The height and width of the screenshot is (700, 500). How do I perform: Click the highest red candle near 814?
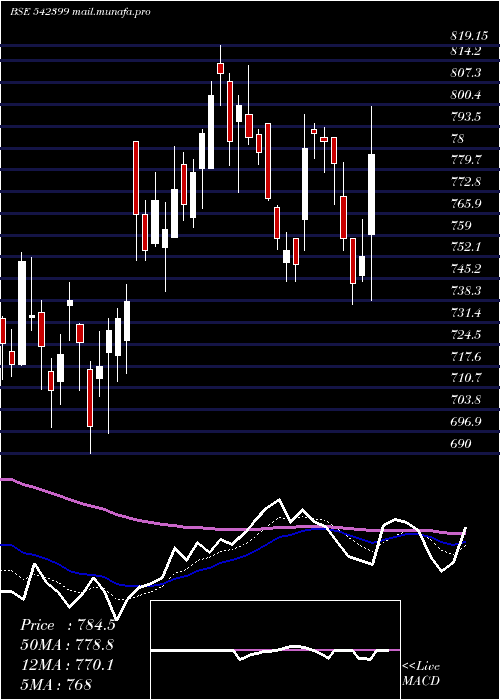[x=220, y=68]
